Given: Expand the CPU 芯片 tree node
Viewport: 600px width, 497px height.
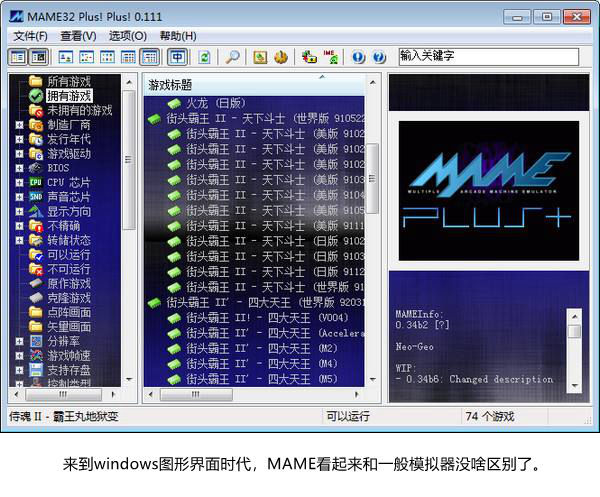Looking at the screenshot, I should point(19,183).
